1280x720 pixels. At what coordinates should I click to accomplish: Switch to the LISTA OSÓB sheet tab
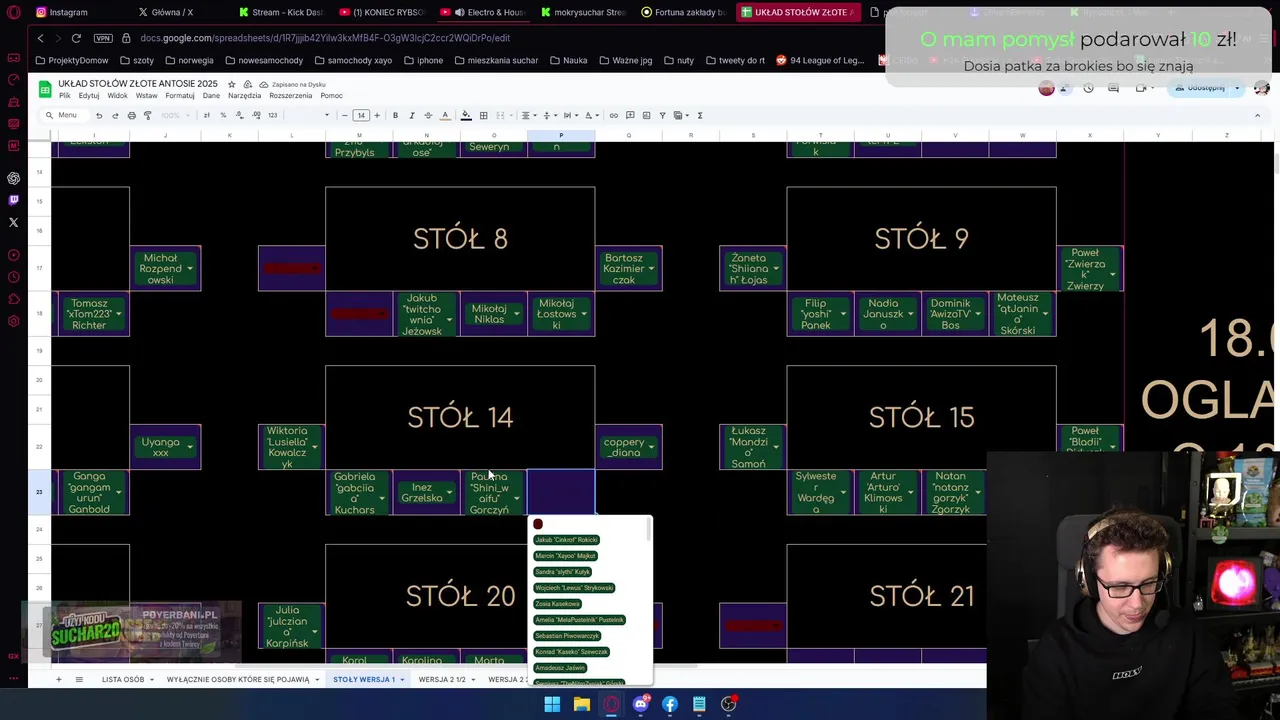[x=123, y=680]
